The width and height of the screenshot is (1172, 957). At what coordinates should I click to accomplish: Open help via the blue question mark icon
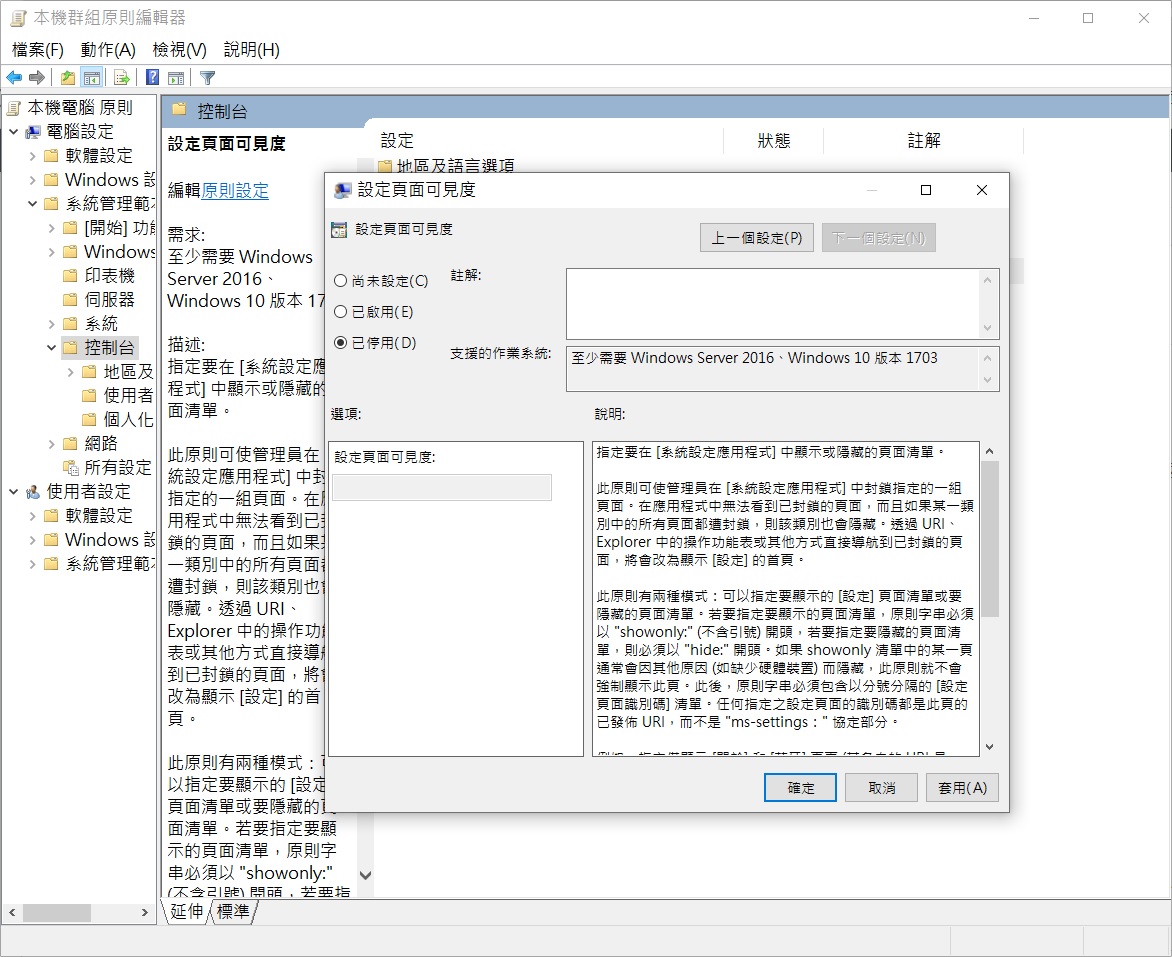[152, 77]
